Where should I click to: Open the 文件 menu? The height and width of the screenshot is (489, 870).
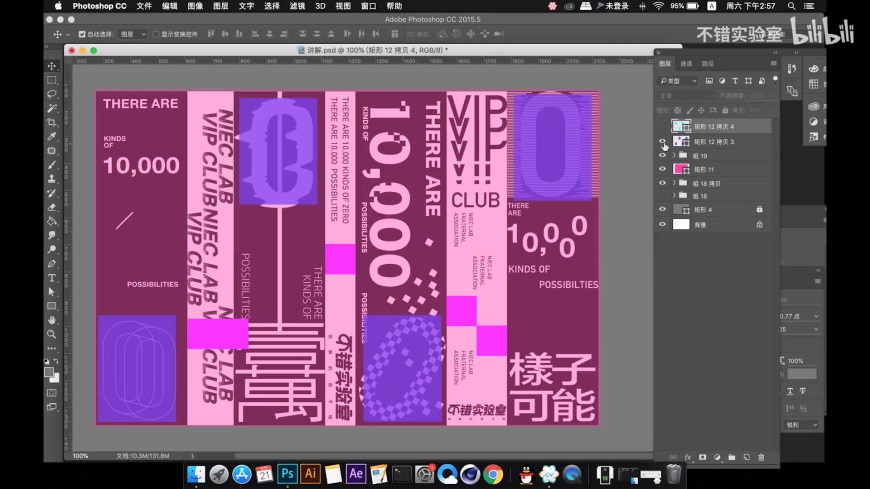pyautogui.click(x=144, y=6)
